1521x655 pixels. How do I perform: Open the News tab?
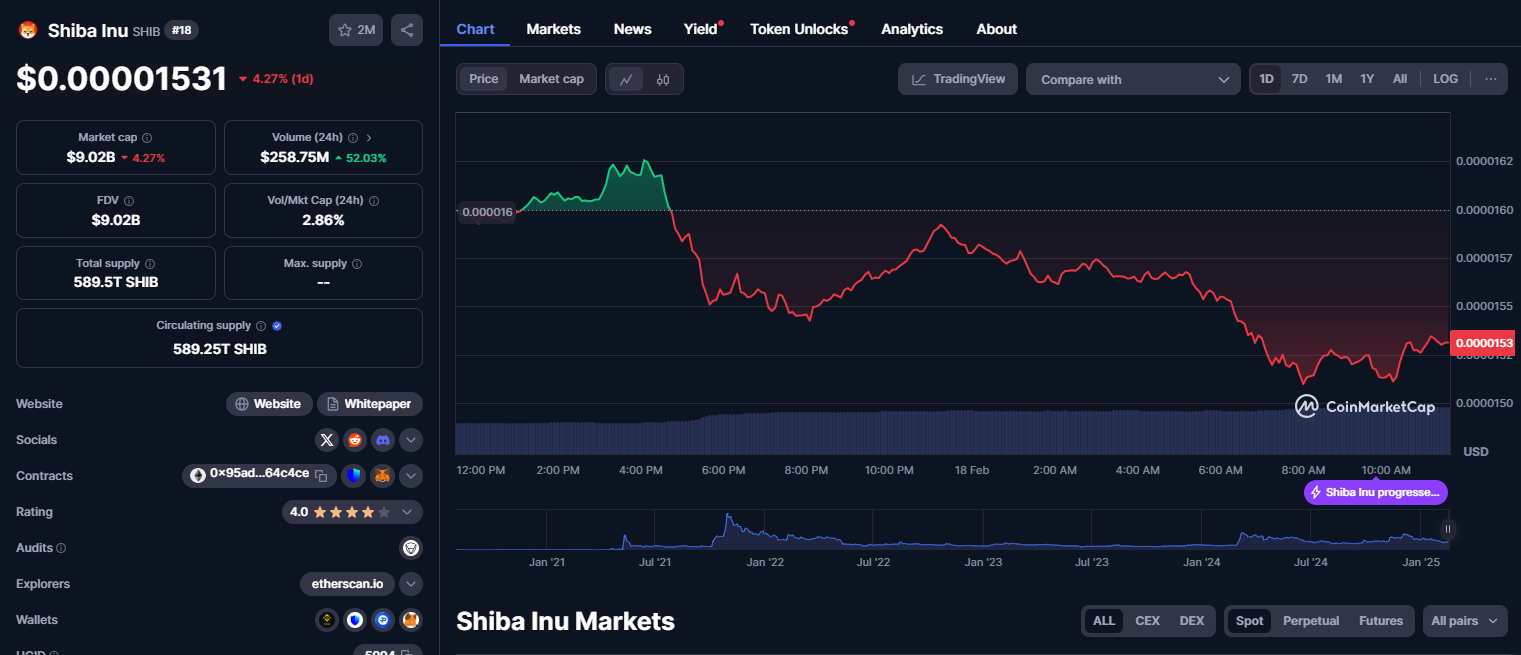[633, 29]
